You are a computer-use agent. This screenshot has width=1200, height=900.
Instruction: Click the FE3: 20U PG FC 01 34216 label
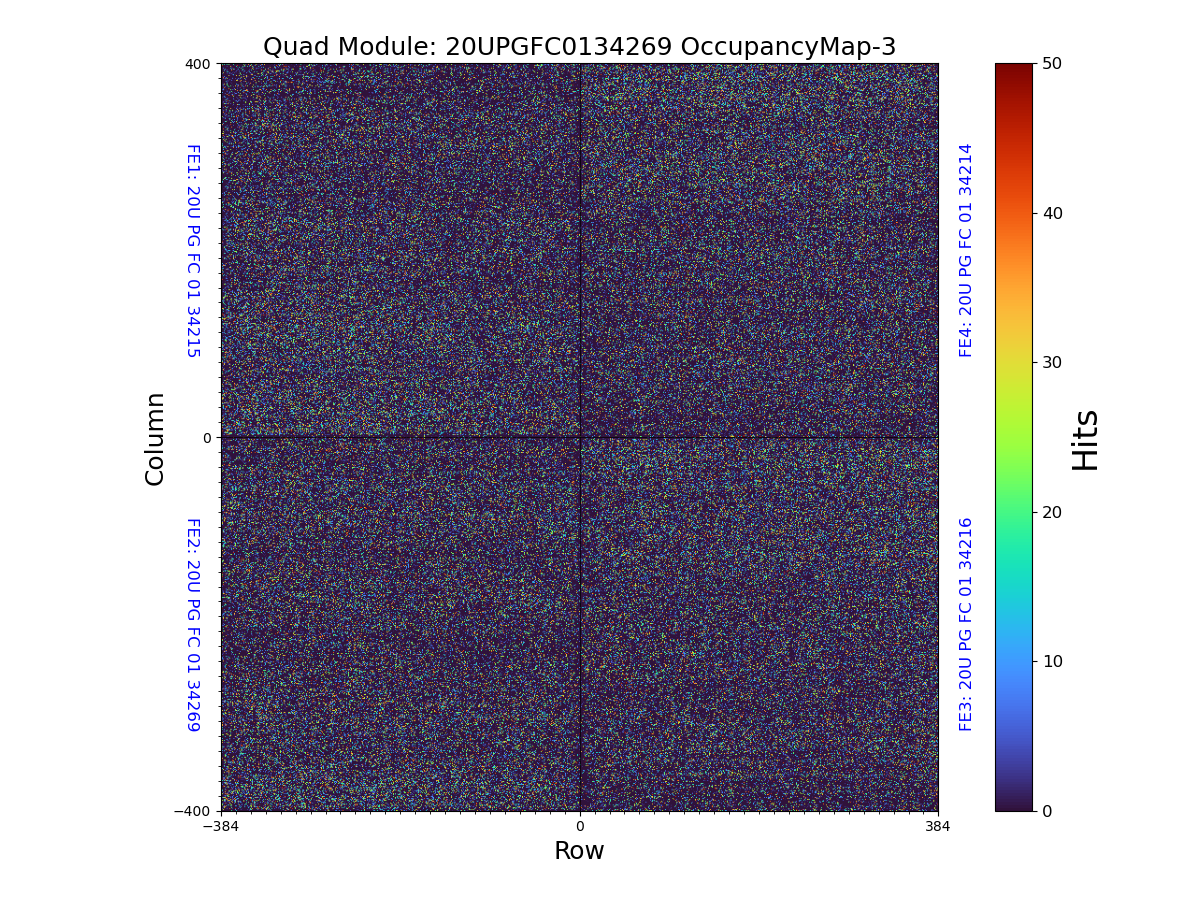[x=966, y=624]
